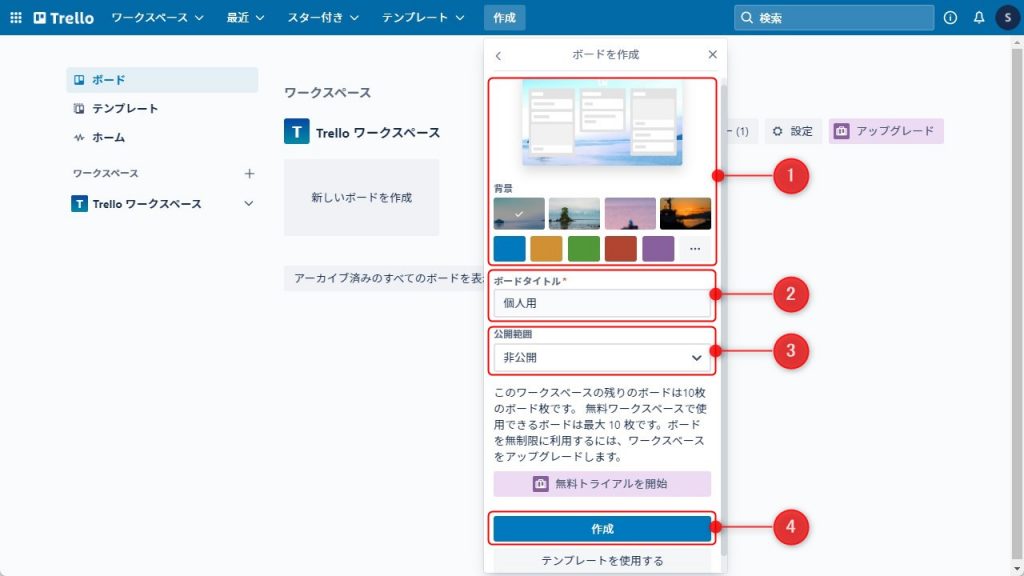Image resolution: width=1024 pixels, height=576 pixels.
Task: Open more backgrounds with the ellipsis button
Action: click(695, 249)
